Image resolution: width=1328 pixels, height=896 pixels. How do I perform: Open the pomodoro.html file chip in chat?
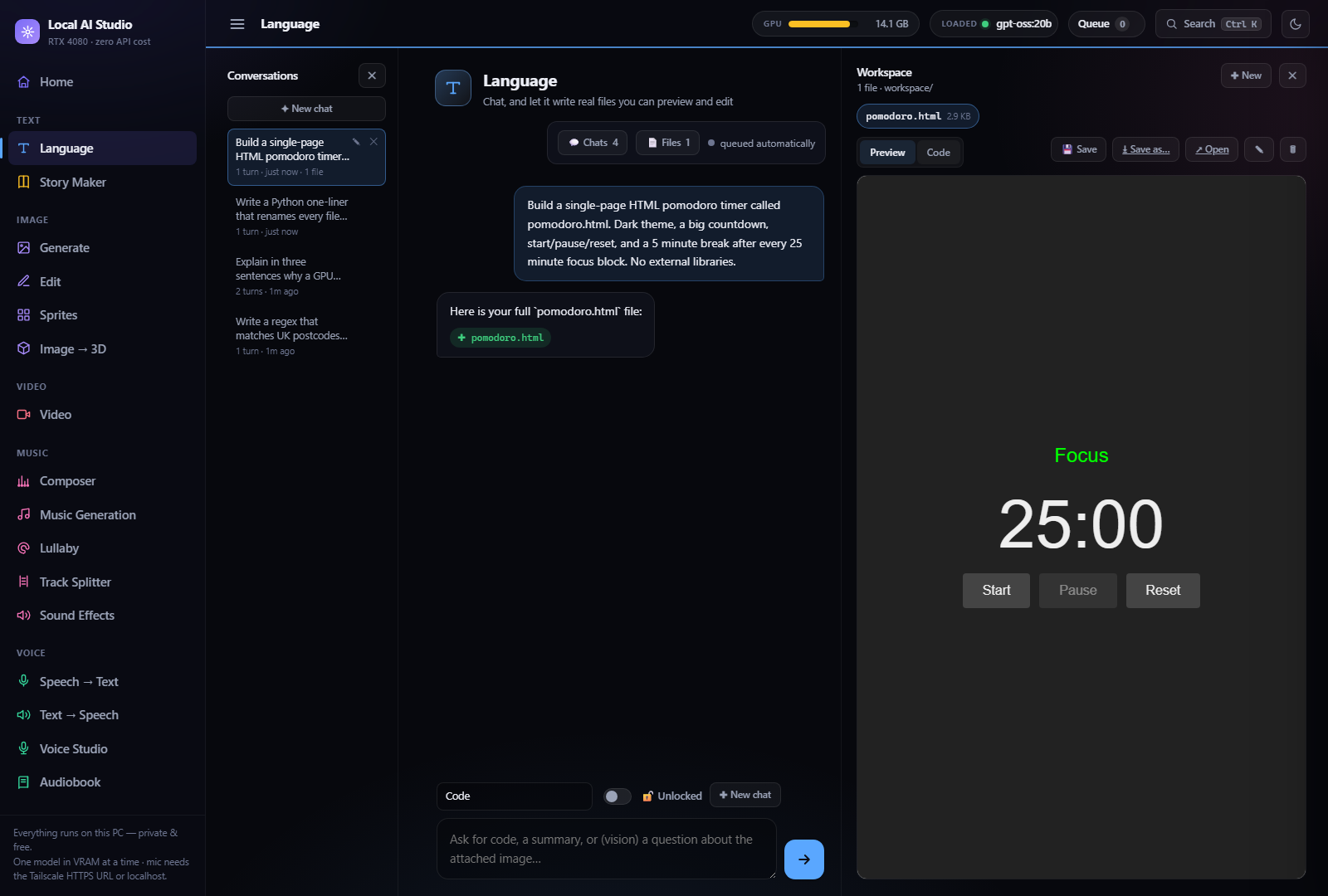pos(500,338)
